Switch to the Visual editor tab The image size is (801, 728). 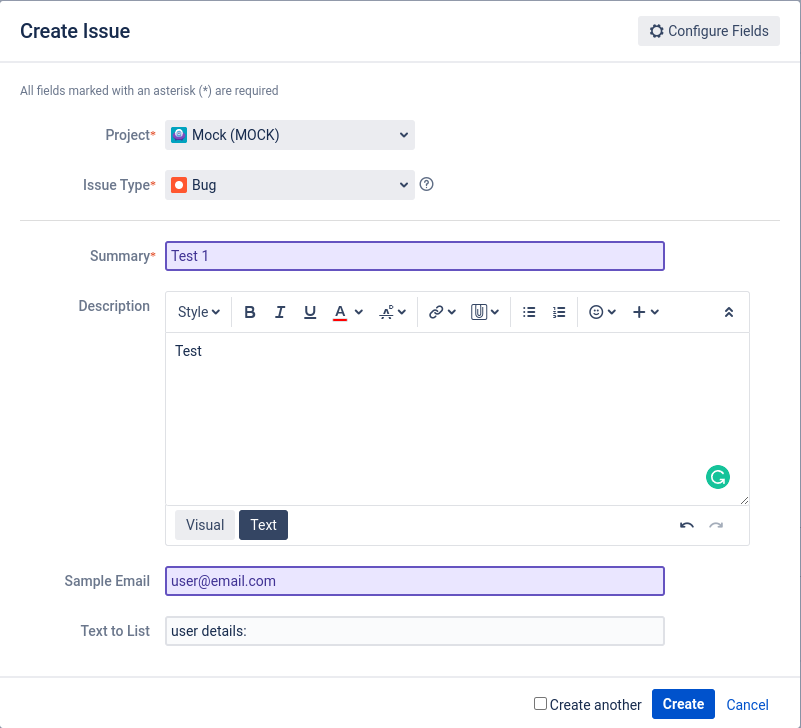point(205,525)
